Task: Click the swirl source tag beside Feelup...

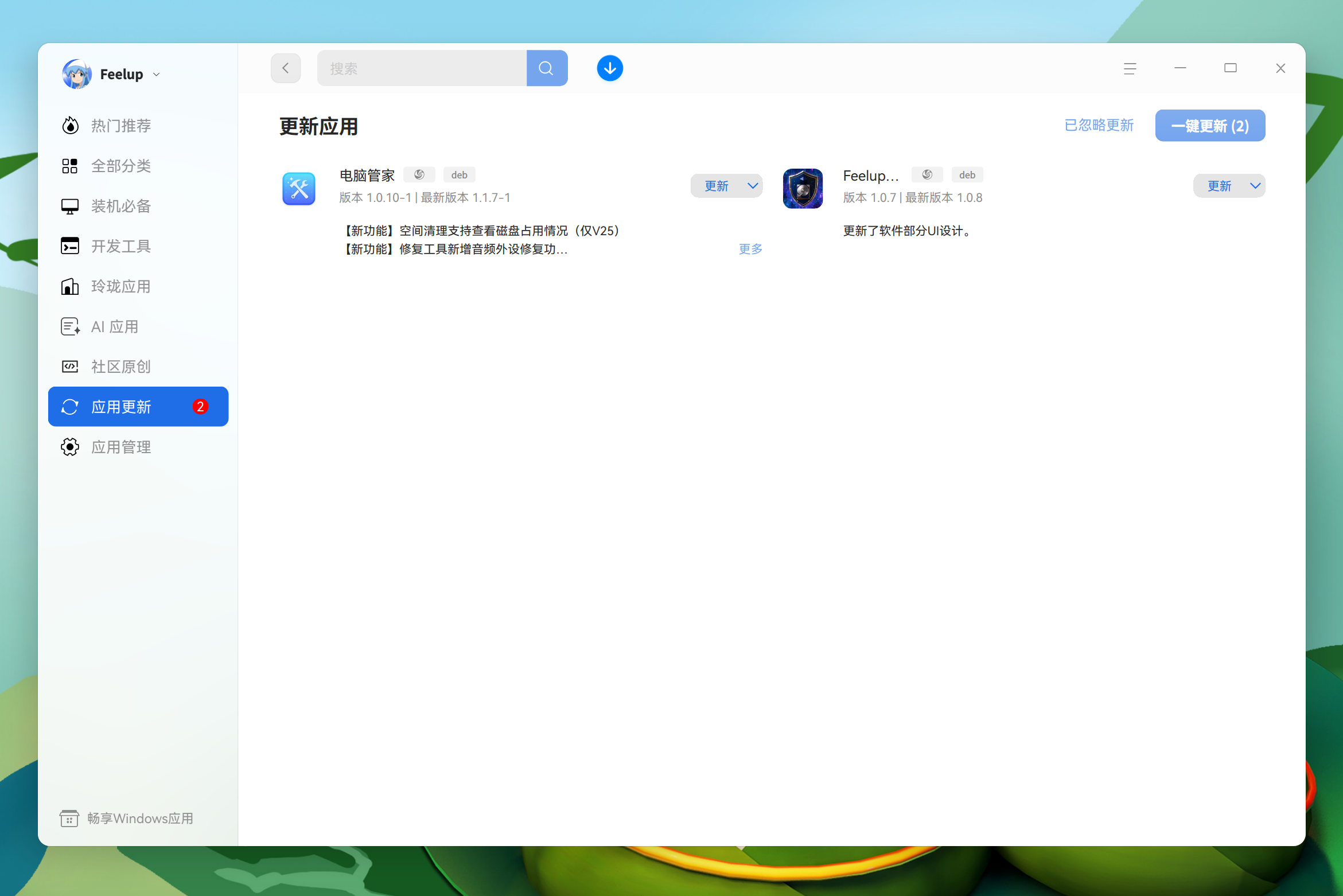Action: click(927, 175)
